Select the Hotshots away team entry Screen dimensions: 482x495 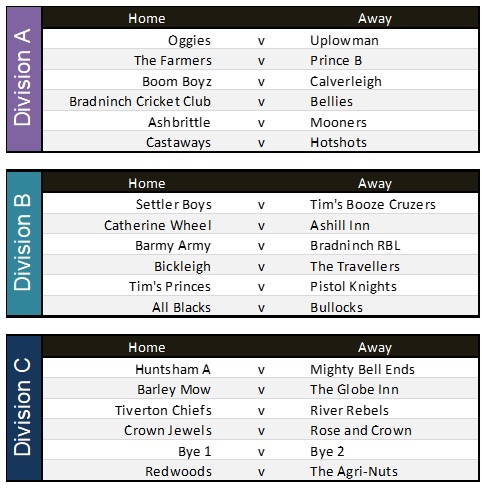[x=338, y=143]
